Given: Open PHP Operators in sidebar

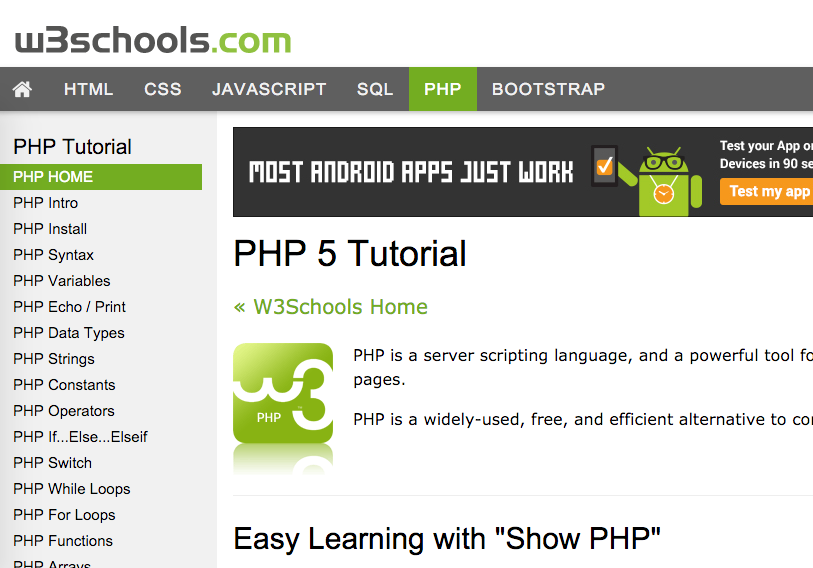Looking at the screenshot, I should (x=64, y=410).
